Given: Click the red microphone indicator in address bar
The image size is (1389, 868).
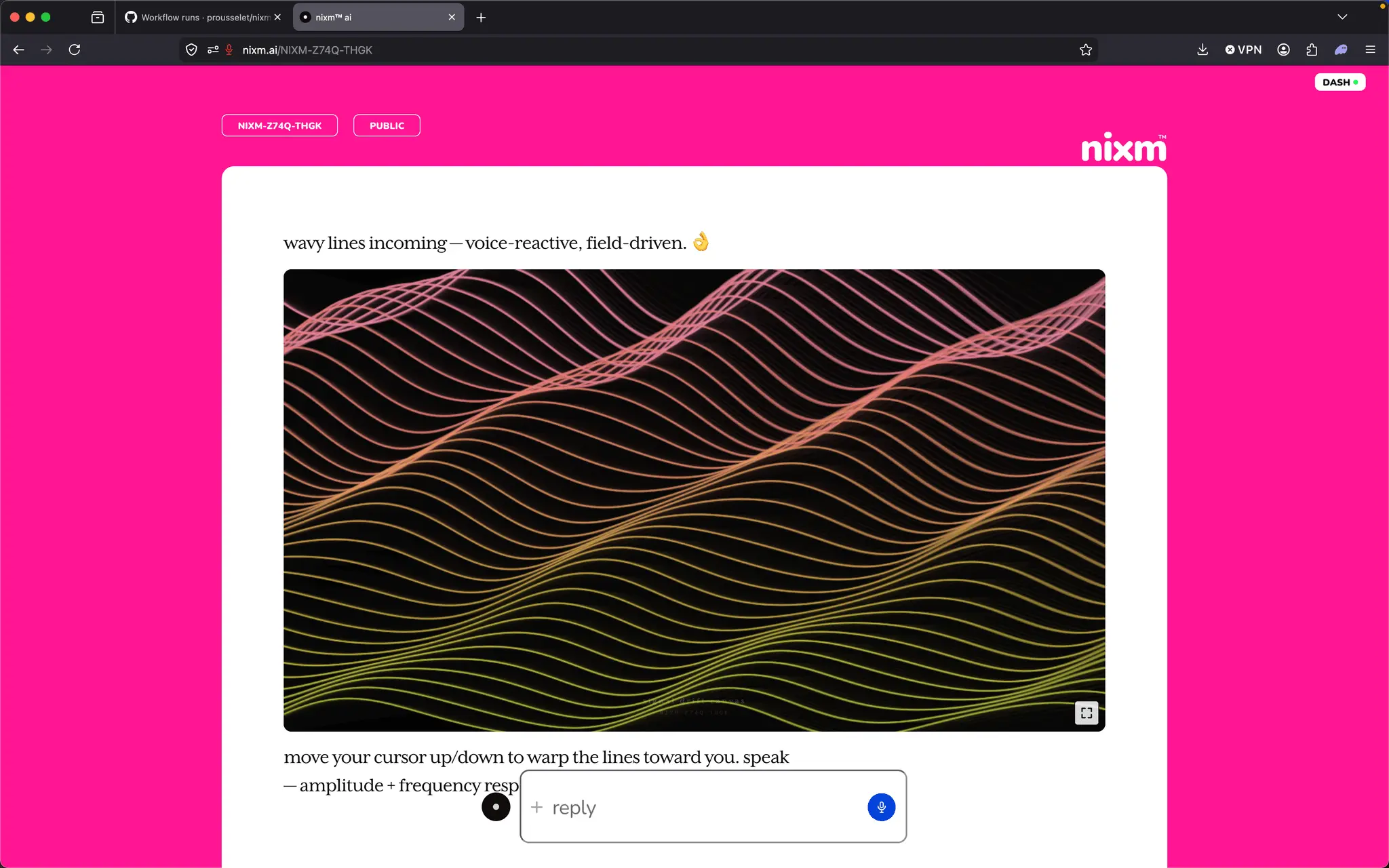Looking at the screenshot, I should point(229,50).
